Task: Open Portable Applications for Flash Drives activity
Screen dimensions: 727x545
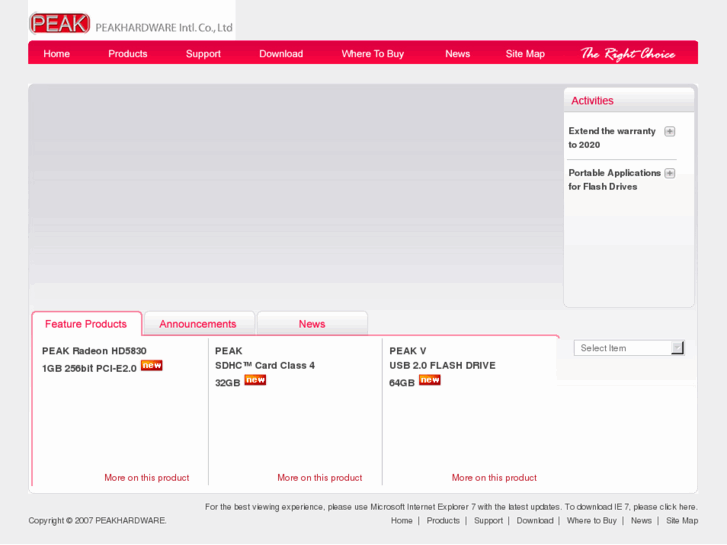Action: tap(614, 180)
